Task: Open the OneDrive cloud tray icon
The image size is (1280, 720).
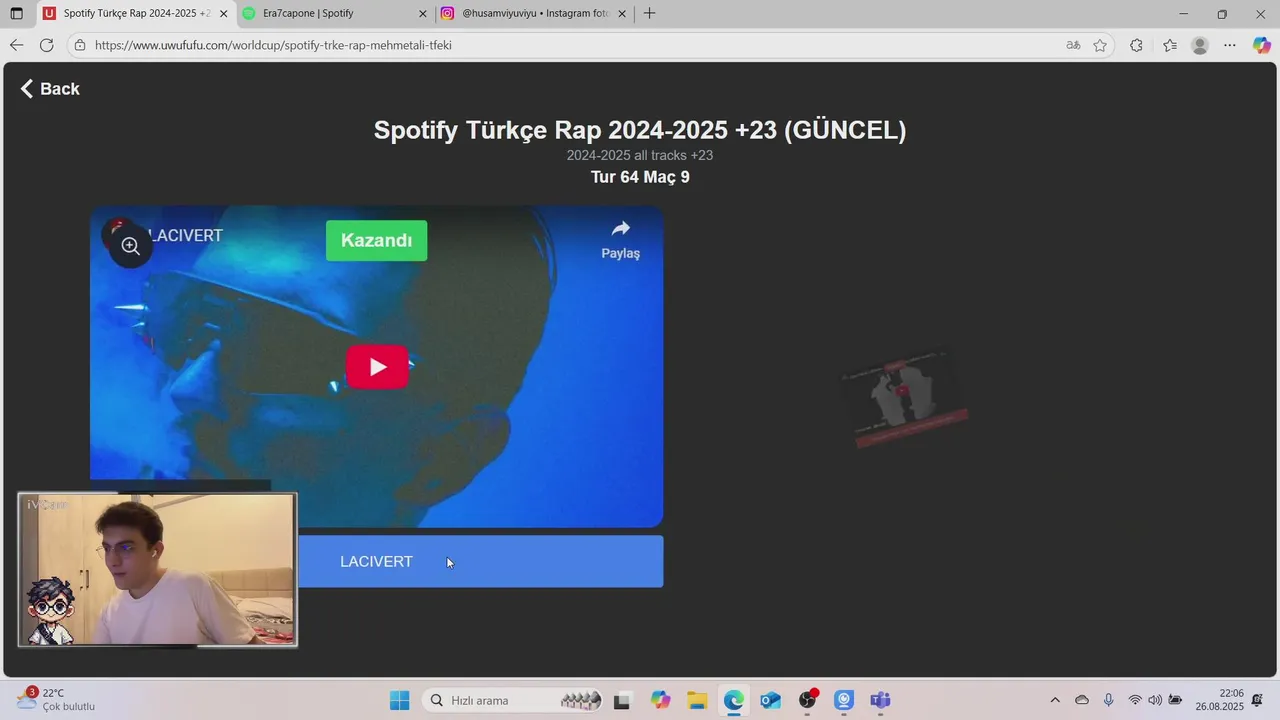Action: (x=1081, y=700)
